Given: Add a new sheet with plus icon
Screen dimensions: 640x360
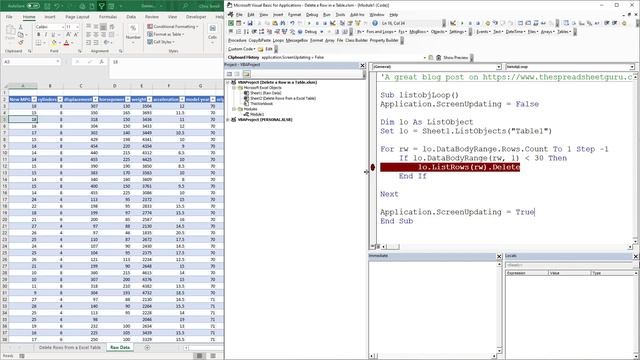Looking at the screenshot, I should point(147,347).
